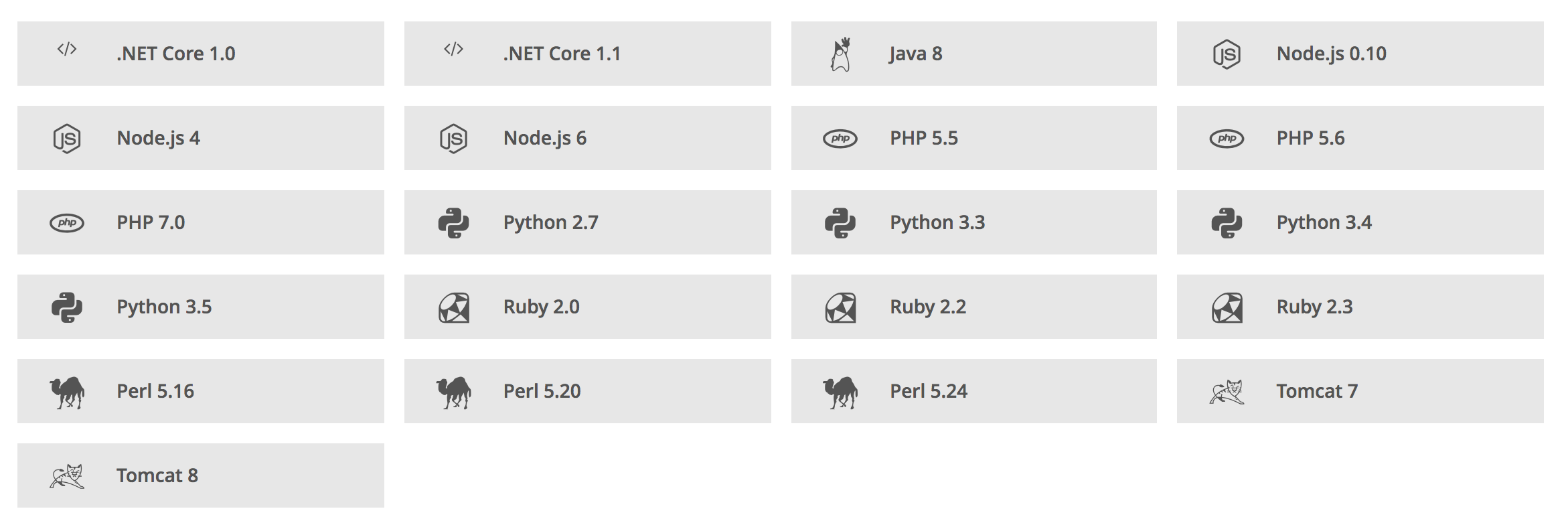Choose the Perl 5.24 tile
1568x521 pixels.
(973, 391)
